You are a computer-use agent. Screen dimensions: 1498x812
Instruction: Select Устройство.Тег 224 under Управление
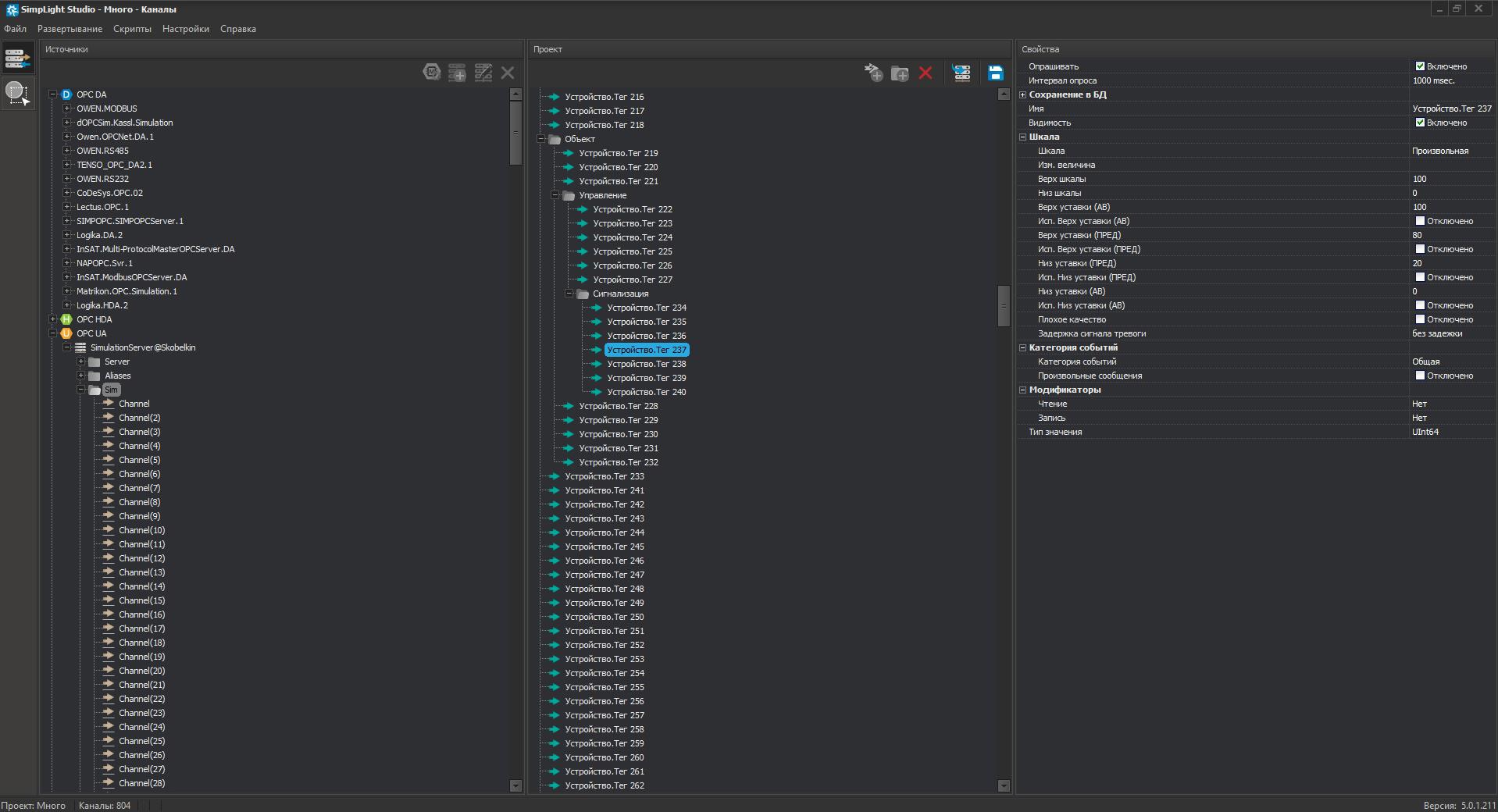point(633,237)
